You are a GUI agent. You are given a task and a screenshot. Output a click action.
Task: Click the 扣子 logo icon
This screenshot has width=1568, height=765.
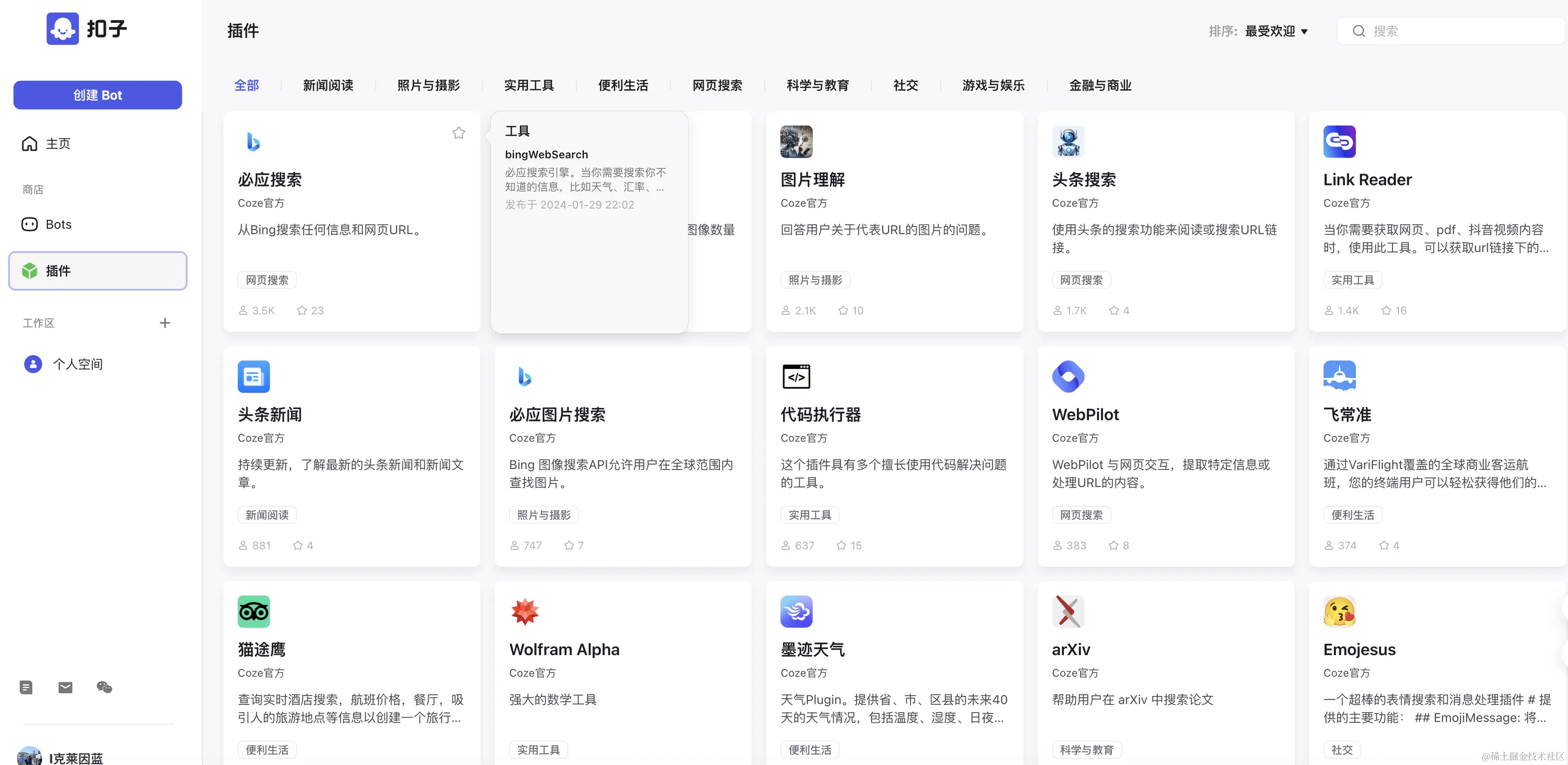click(63, 29)
